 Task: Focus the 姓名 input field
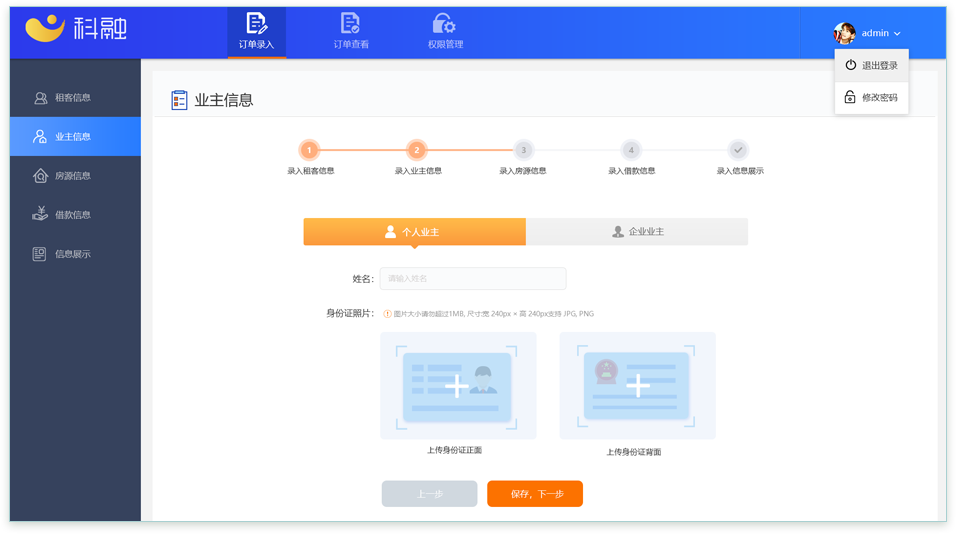coord(472,279)
